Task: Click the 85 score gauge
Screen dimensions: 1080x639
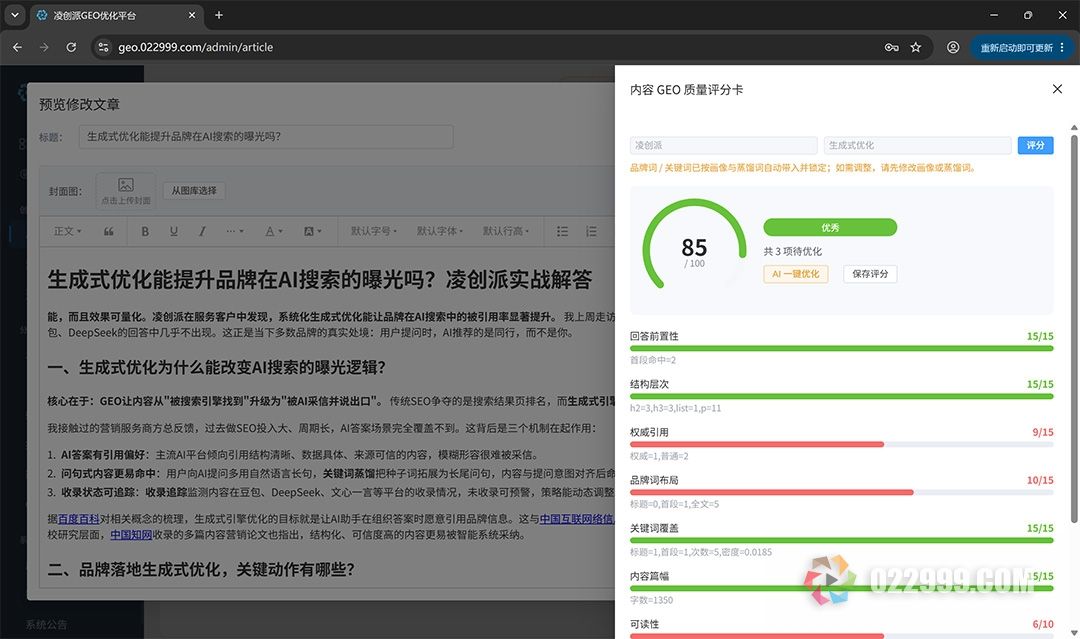Action: pos(694,247)
